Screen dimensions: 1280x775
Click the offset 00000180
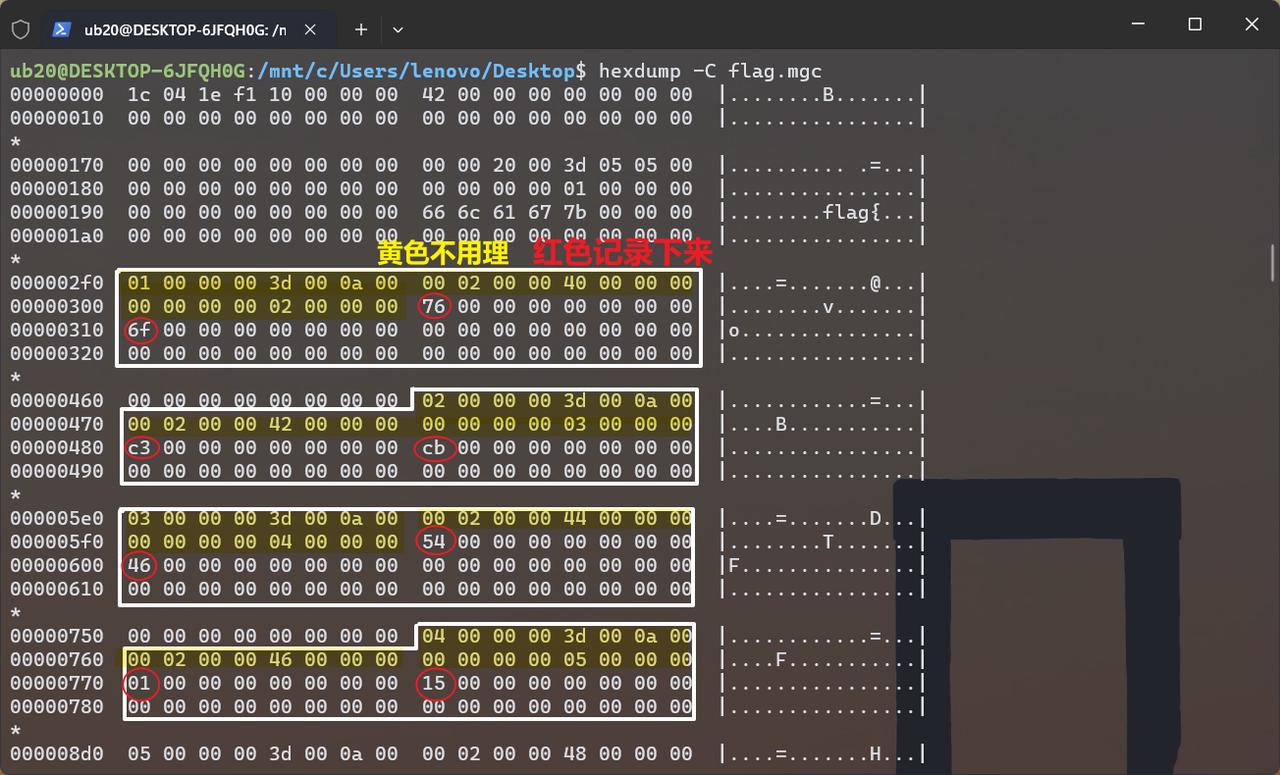tap(57, 188)
